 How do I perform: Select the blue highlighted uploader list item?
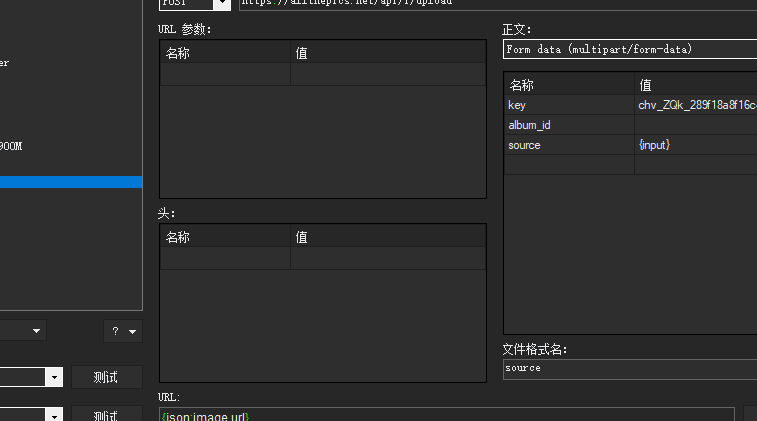[x=70, y=182]
